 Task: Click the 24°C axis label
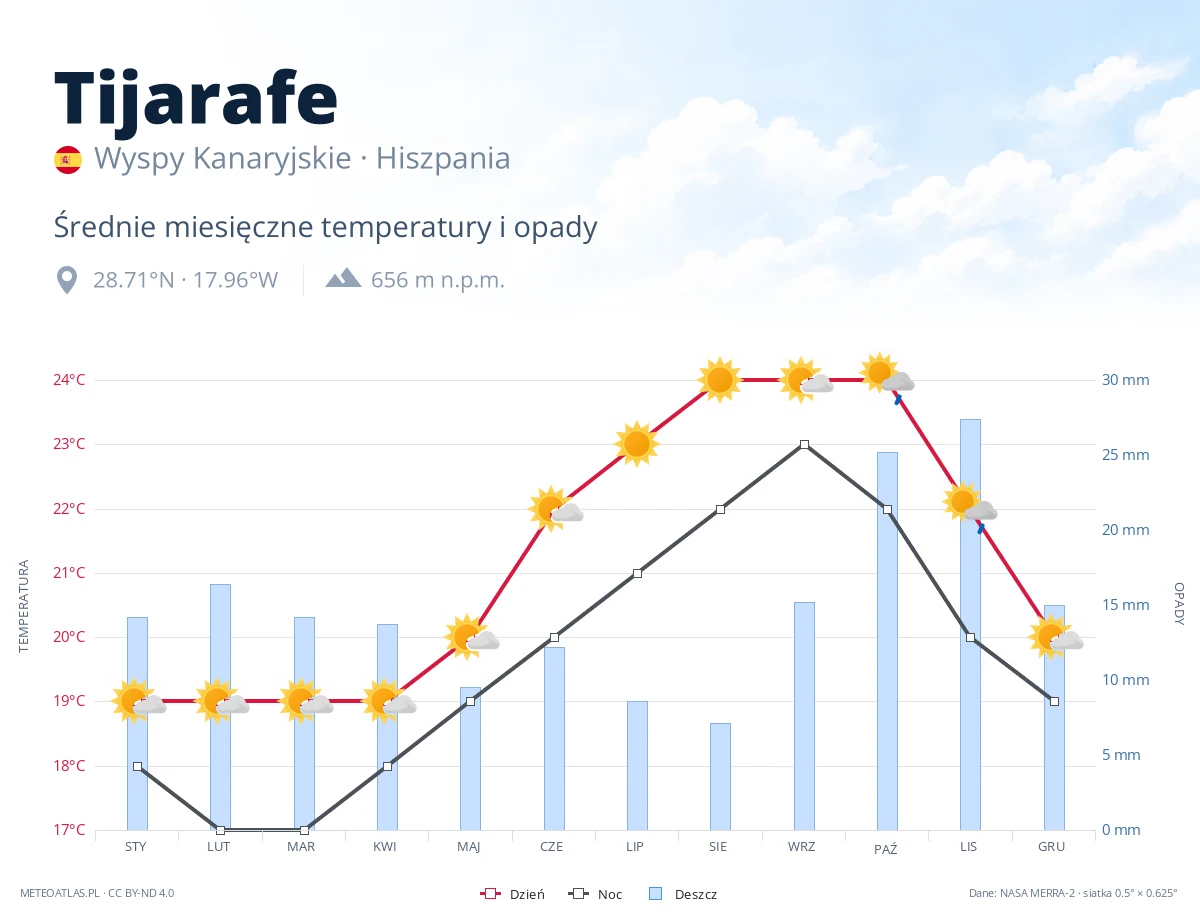click(x=68, y=380)
